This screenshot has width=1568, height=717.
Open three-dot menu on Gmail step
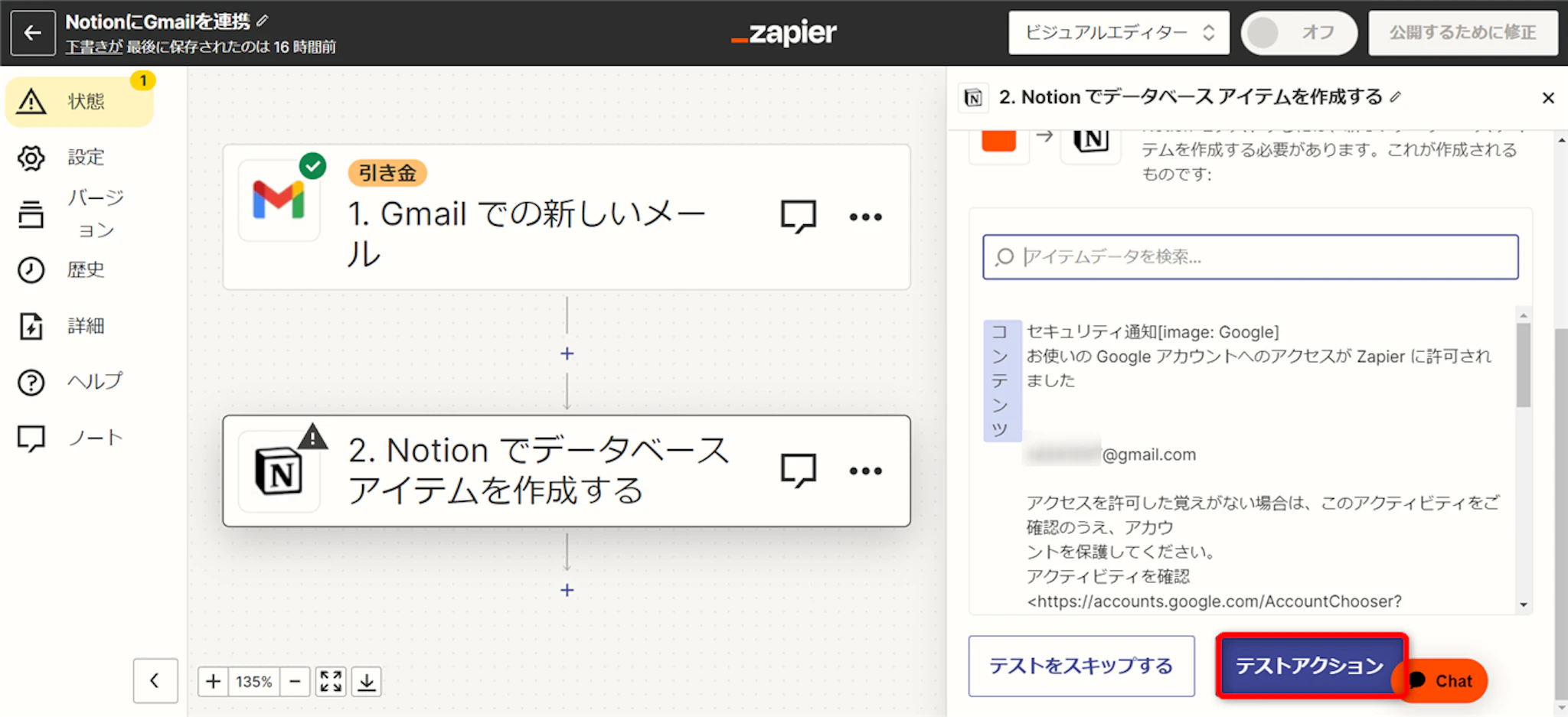pos(865,217)
